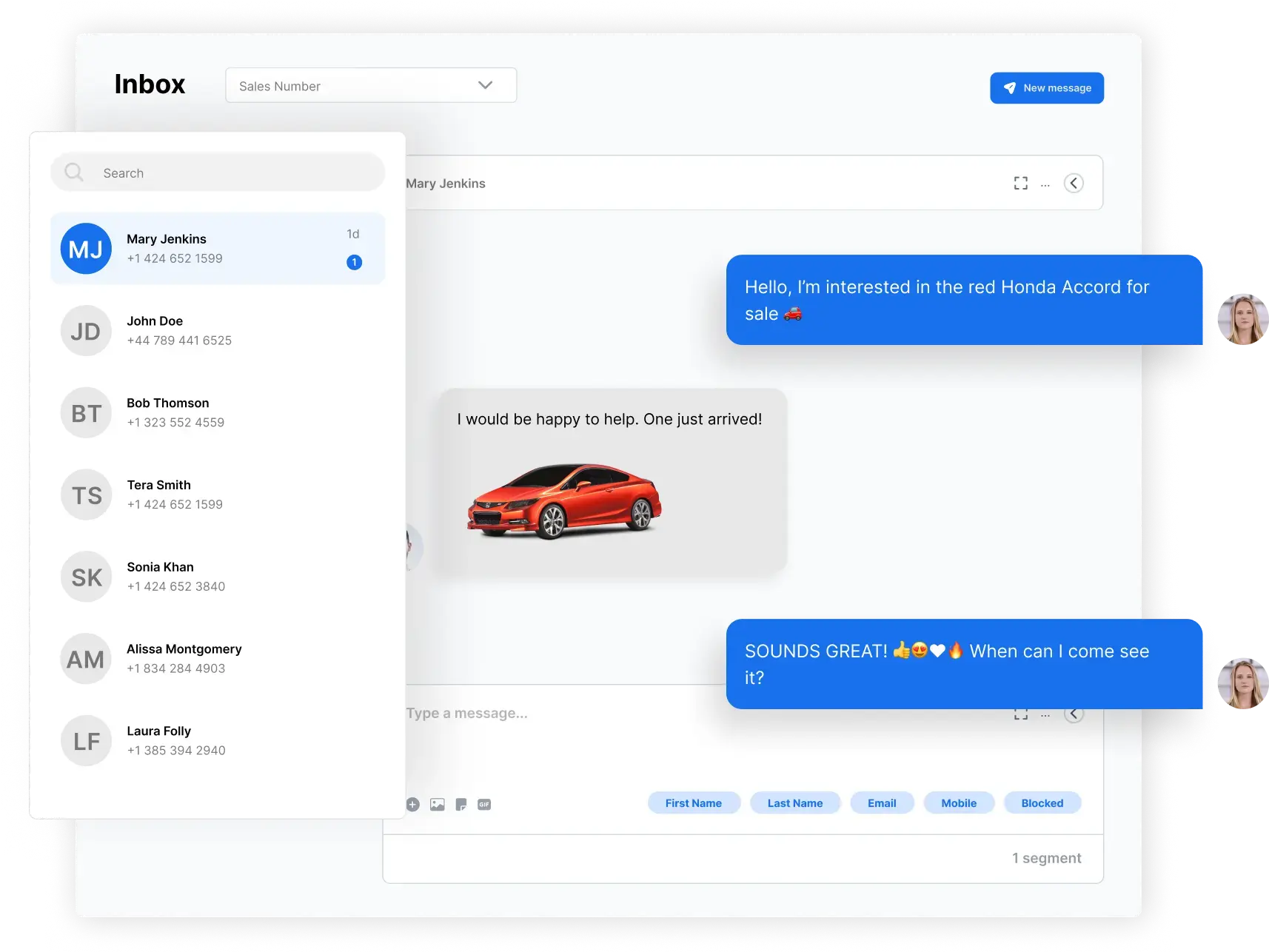Click the Inbox heading

pos(150,84)
